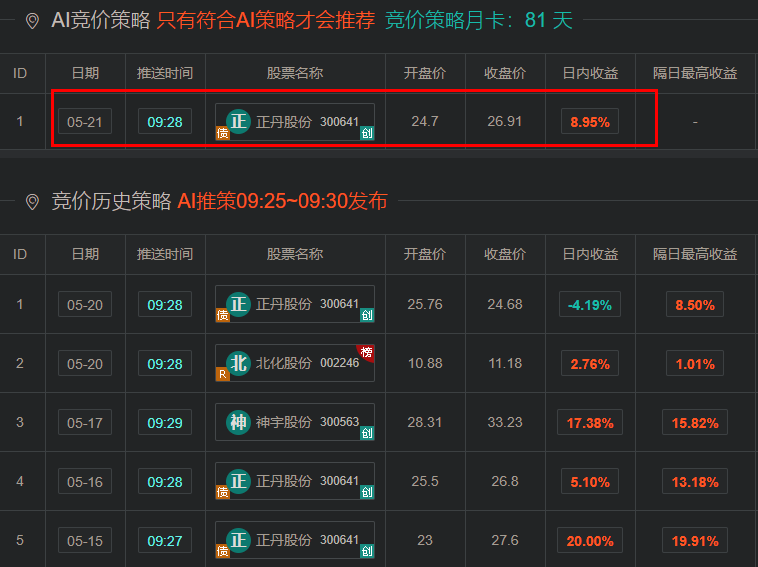Click the closing price 33.23
Image resolution: width=758 pixels, height=567 pixels.
point(505,422)
